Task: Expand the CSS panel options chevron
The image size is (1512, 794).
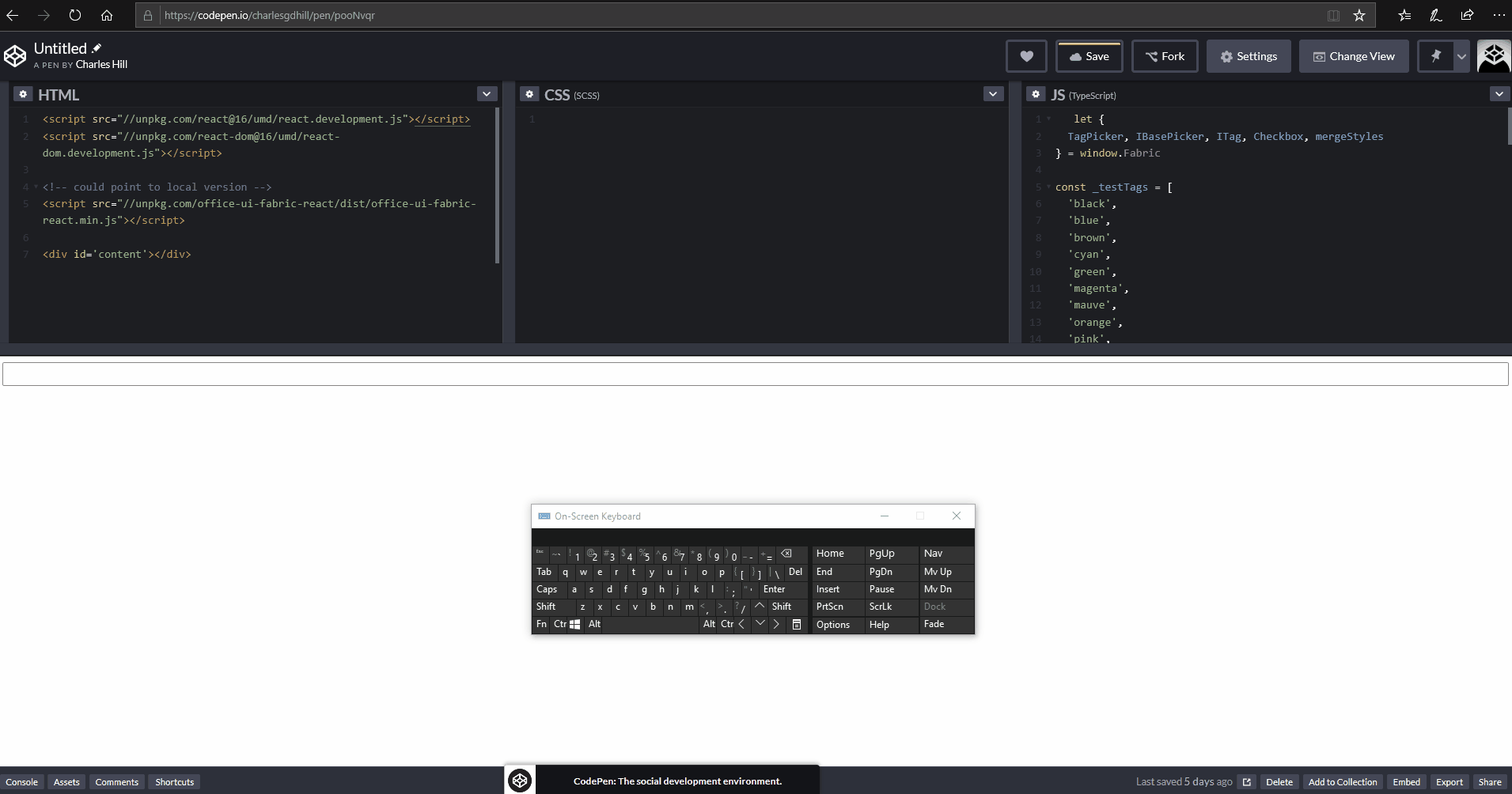Action: [x=991, y=93]
